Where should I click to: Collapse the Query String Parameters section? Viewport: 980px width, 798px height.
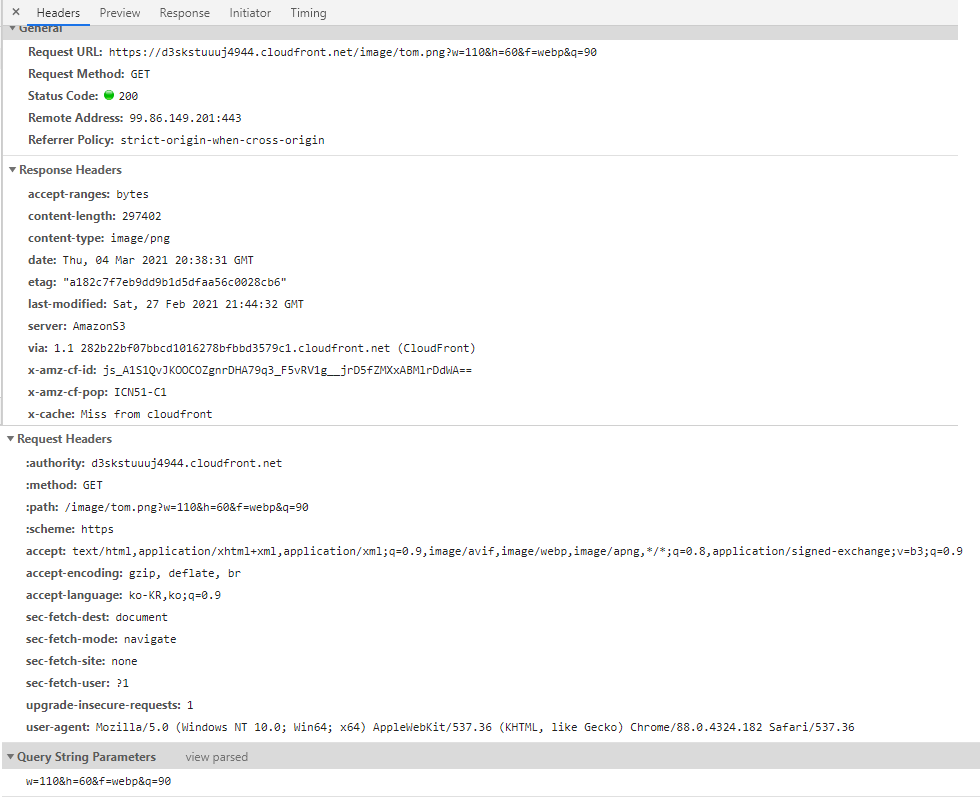tap(11, 757)
